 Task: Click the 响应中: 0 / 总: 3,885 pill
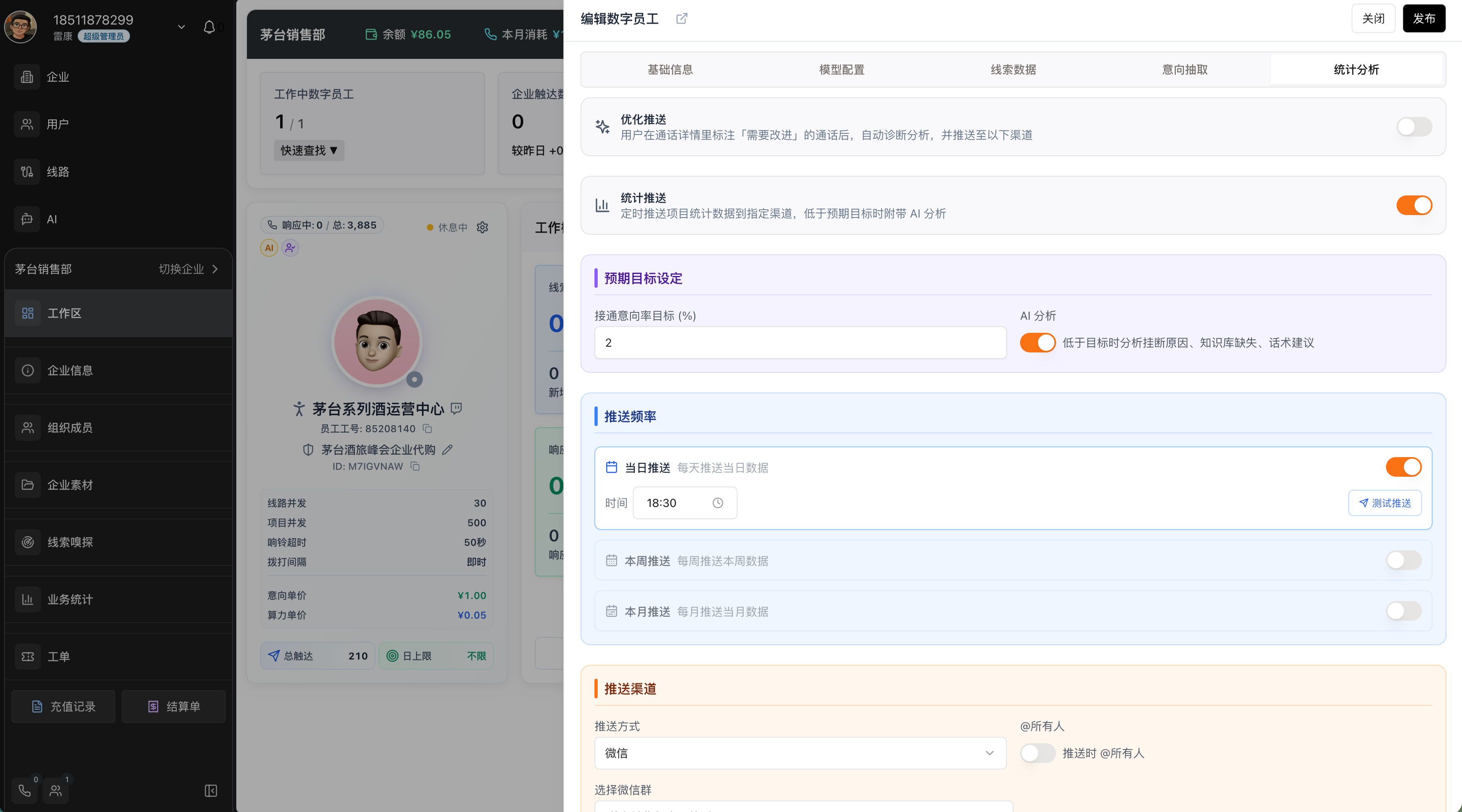(322, 225)
